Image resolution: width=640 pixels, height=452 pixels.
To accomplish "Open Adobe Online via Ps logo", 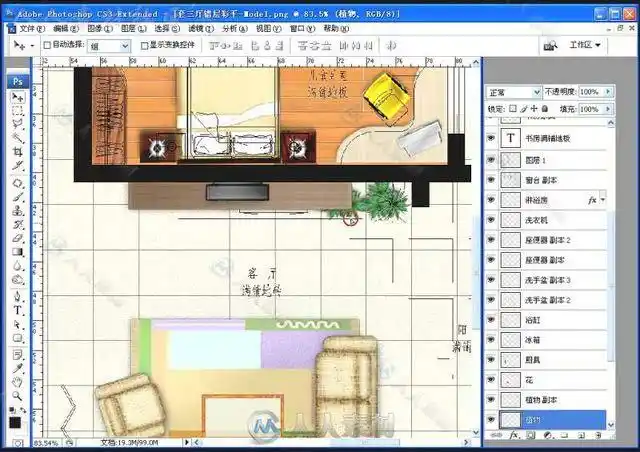I will (18, 81).
